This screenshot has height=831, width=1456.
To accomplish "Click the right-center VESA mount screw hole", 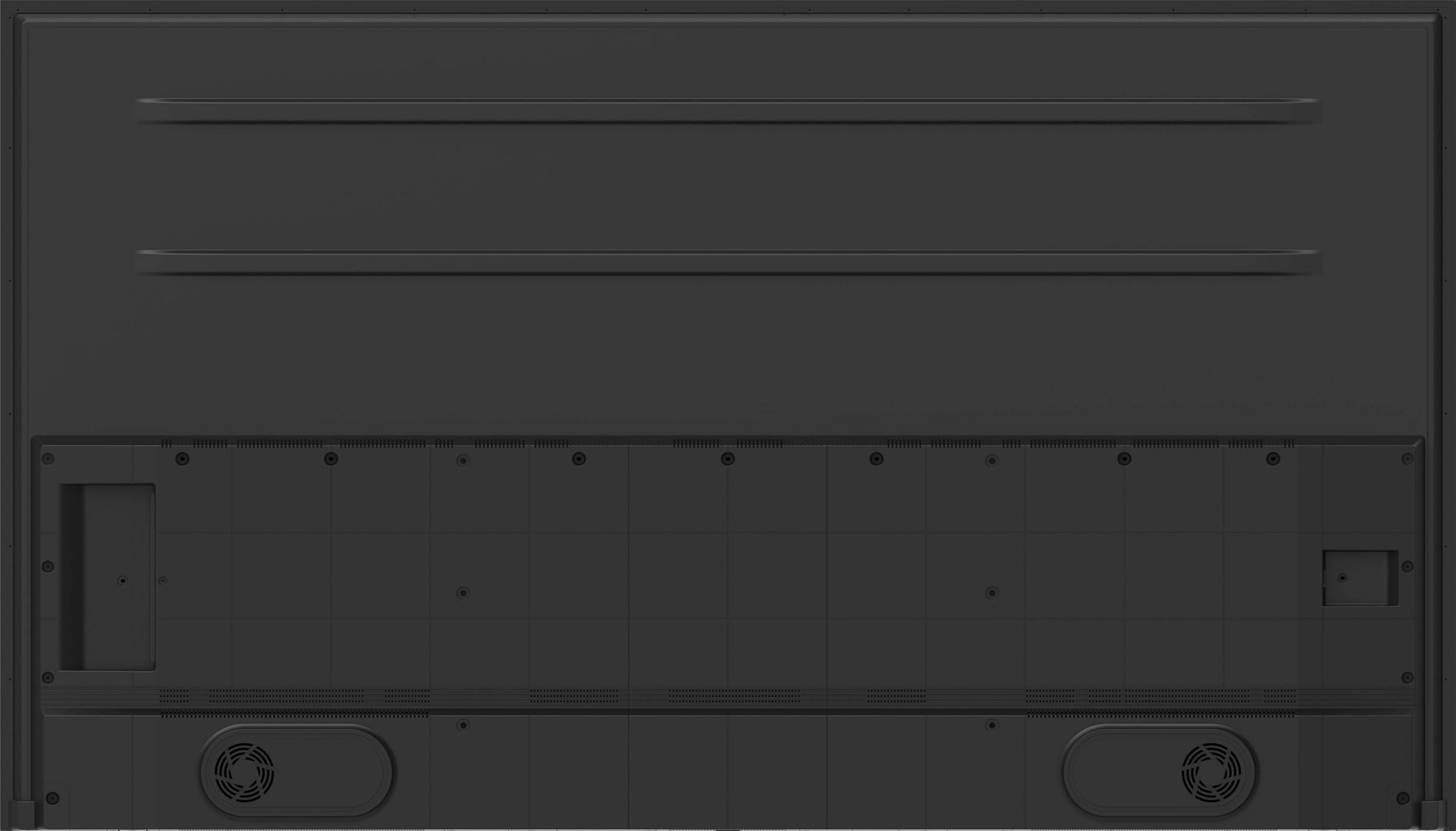I will click(x=992, y=593).
